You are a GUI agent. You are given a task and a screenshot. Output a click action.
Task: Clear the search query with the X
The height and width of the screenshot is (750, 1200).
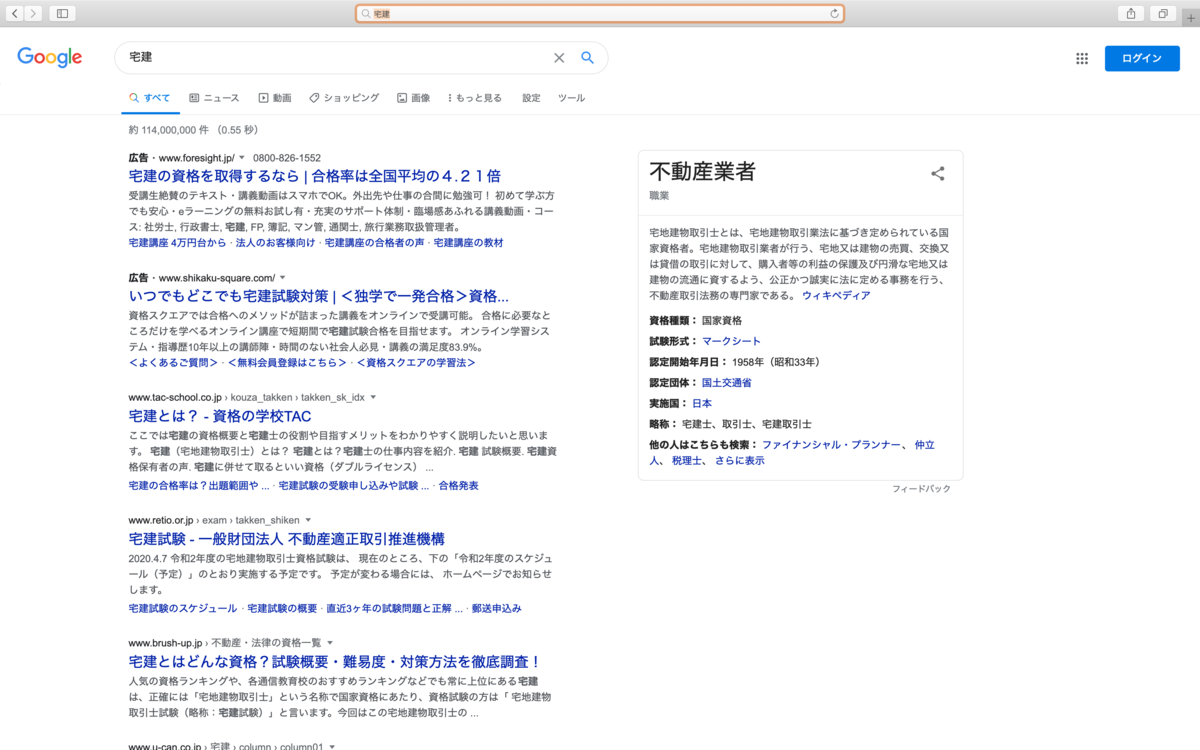(559, 58)
